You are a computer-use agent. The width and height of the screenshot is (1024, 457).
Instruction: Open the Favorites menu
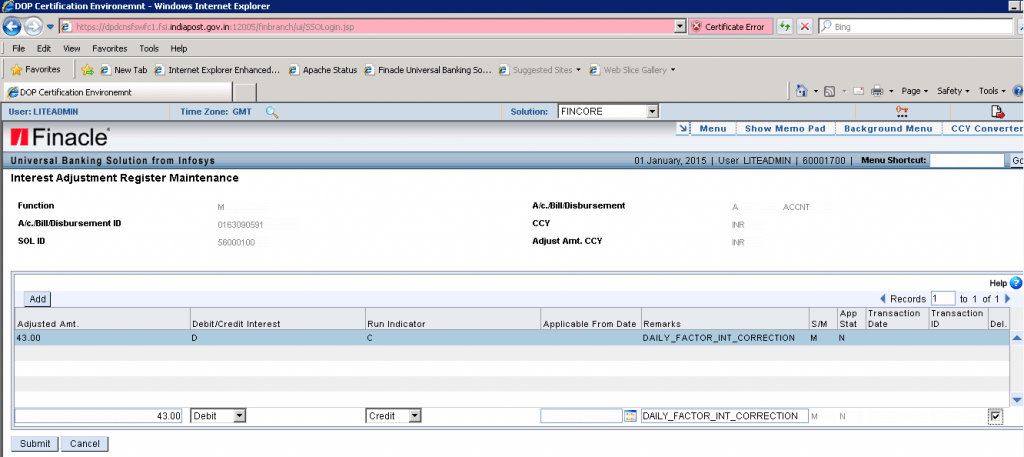(x=110, y=48)
